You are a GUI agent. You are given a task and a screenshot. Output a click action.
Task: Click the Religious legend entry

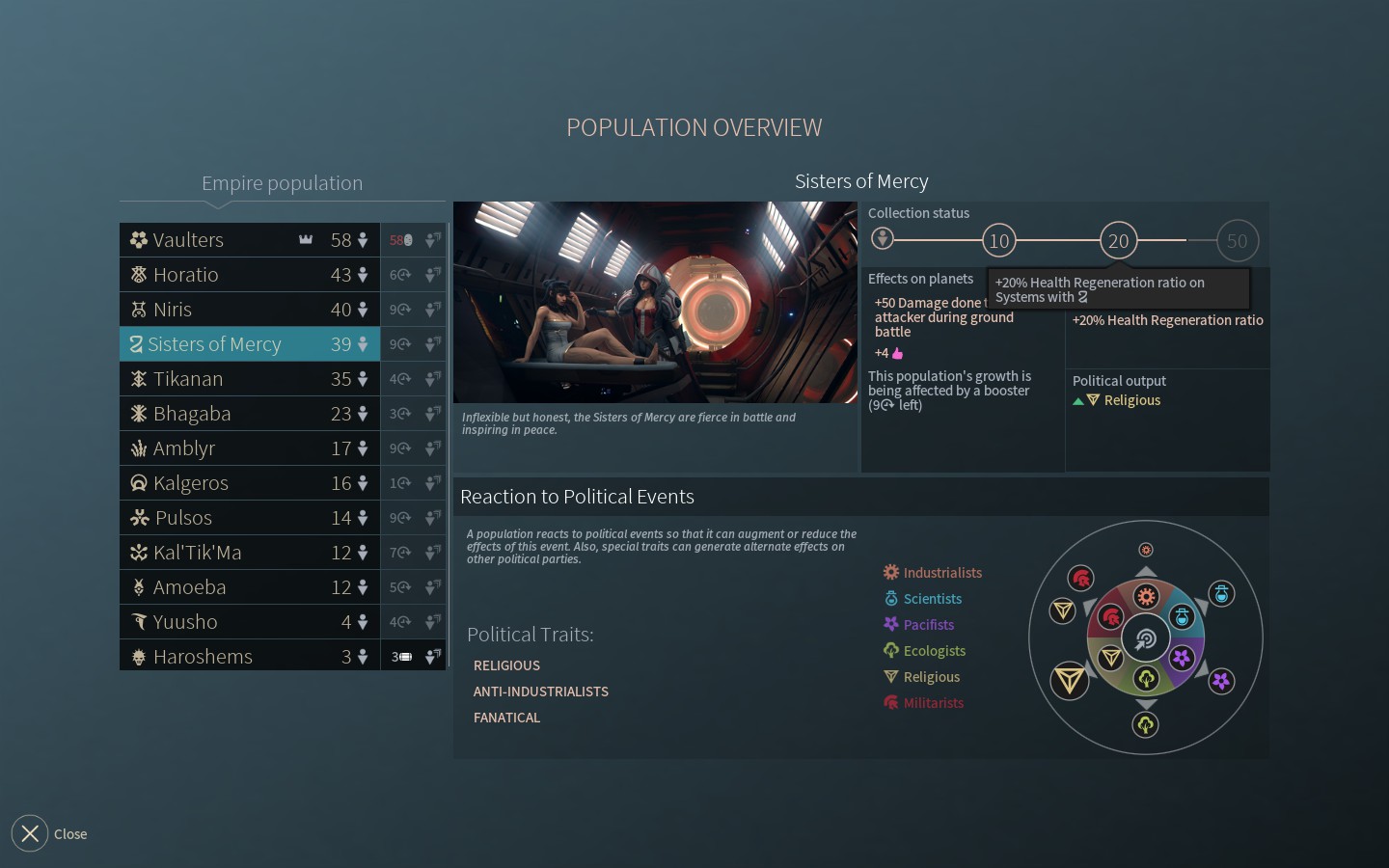pos(922,677)
